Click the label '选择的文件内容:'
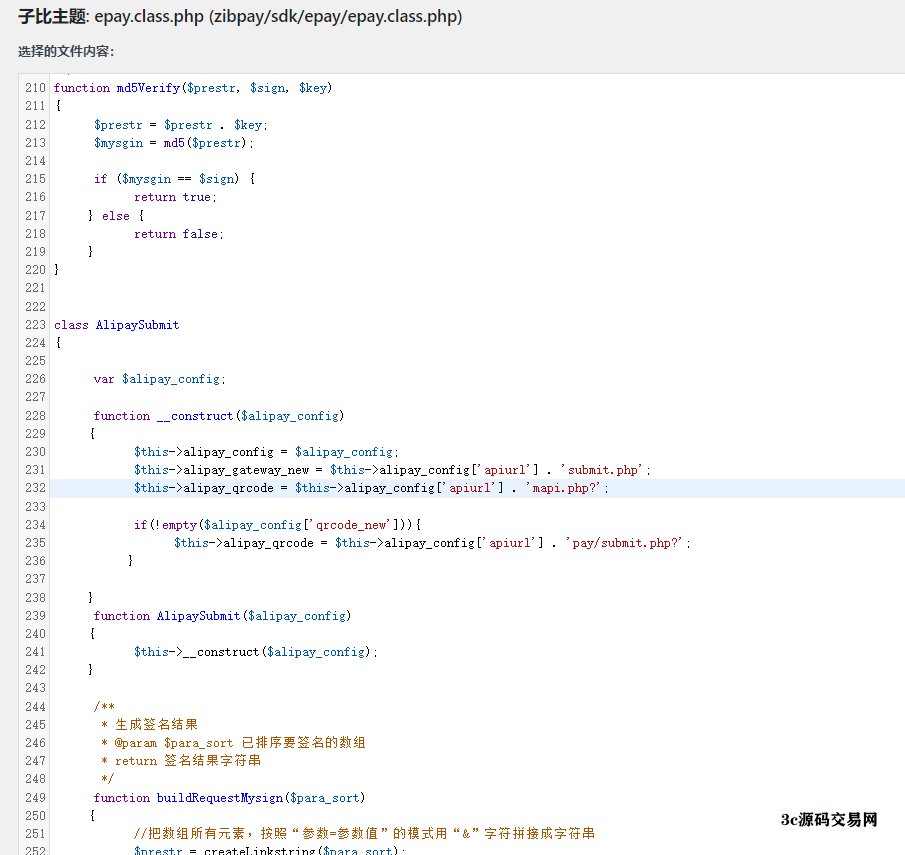 tap(66, 51)
